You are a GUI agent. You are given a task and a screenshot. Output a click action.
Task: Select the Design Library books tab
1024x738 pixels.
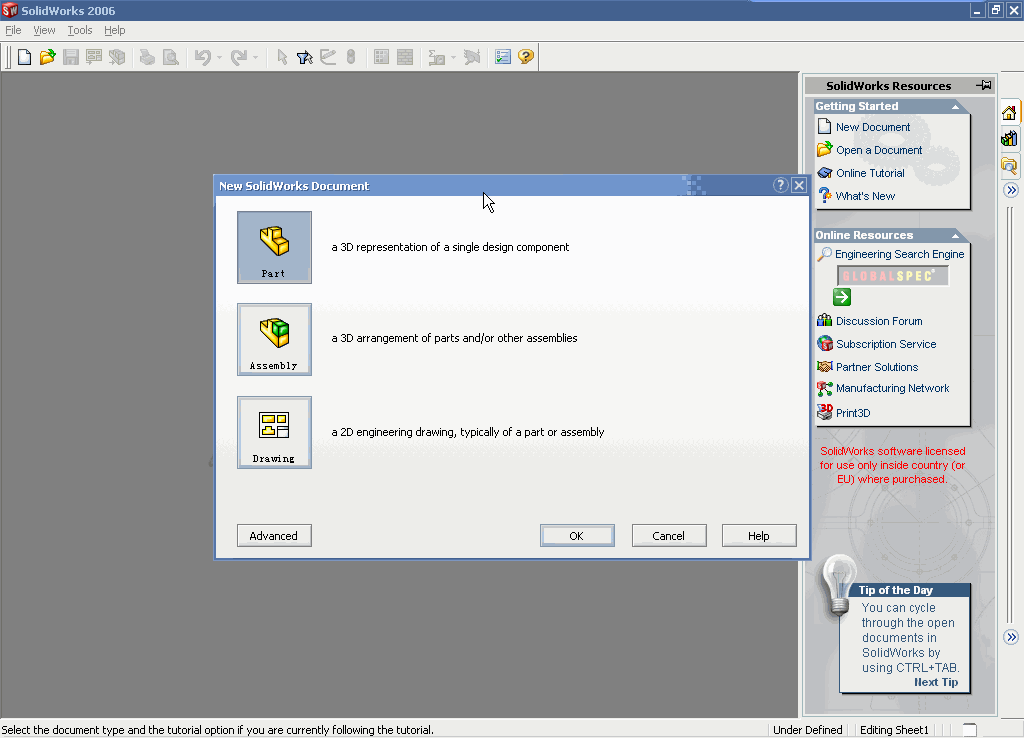click(1009, 138)
